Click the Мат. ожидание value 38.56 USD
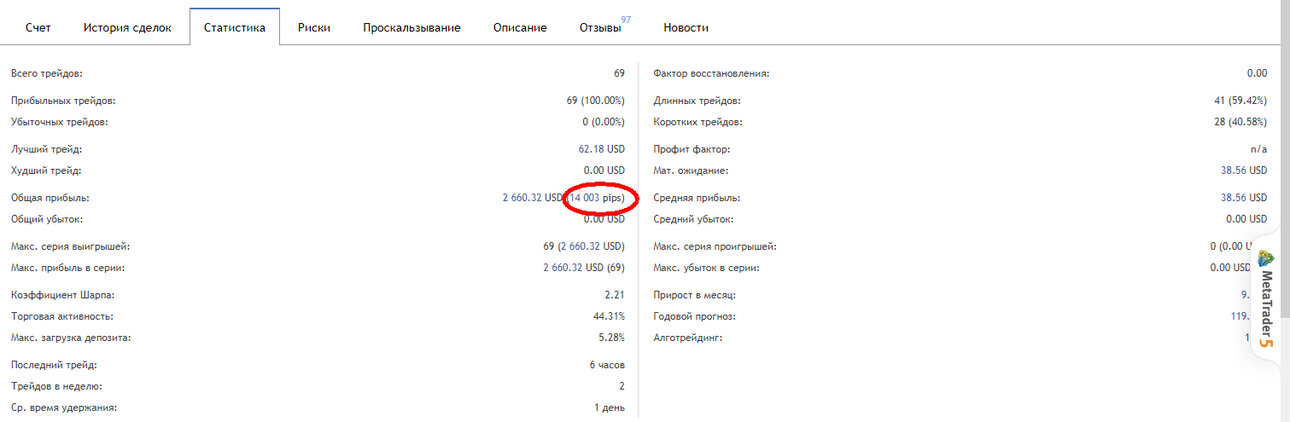 coord(1244,171)
